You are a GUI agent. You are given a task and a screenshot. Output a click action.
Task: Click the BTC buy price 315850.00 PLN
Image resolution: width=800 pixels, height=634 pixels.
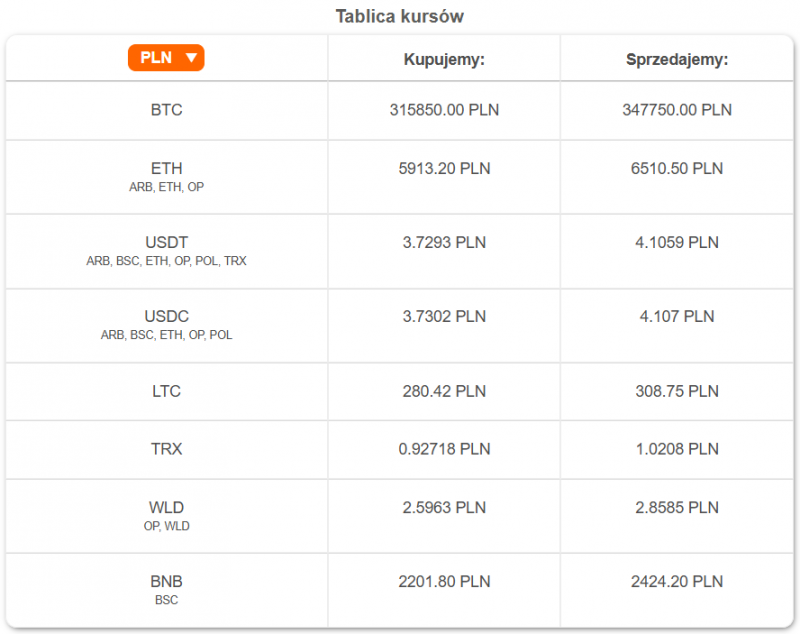click(444, 110)
